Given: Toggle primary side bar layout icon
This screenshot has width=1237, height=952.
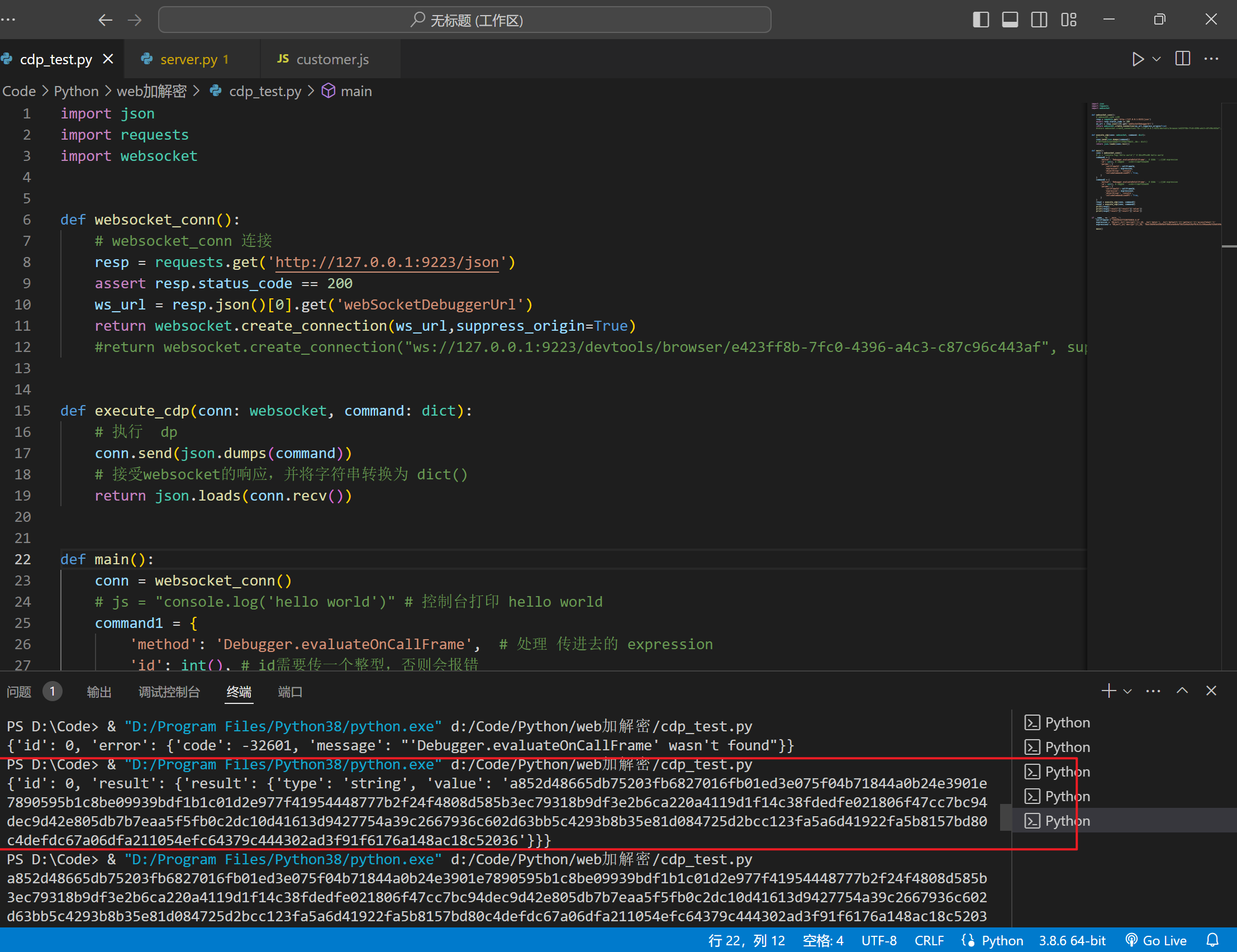Looking at the screenshot, I should pos(981,20).
